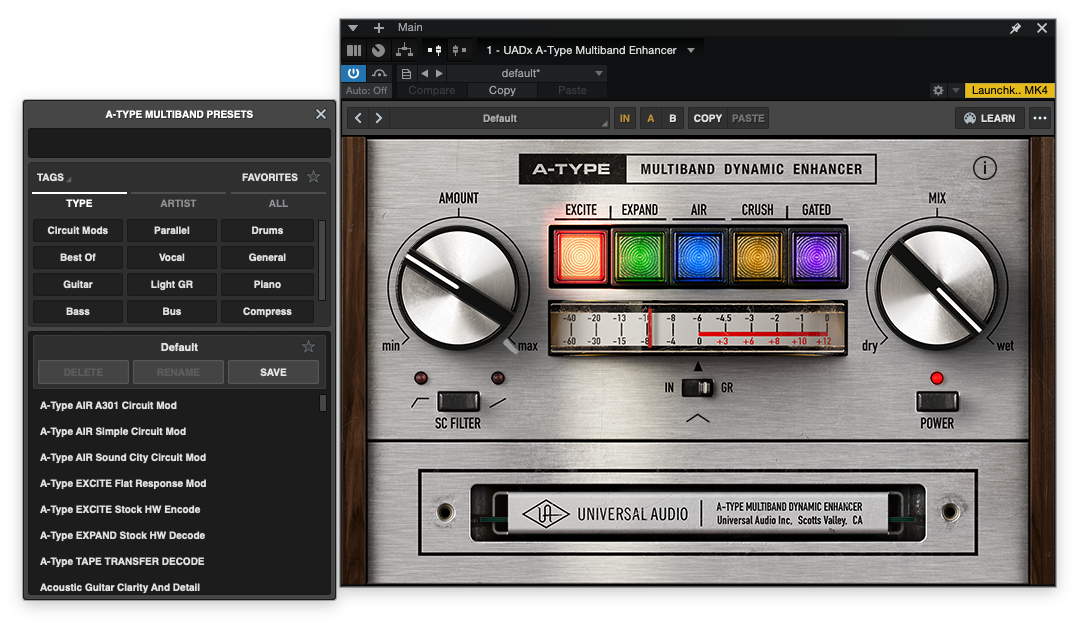Toggle the IN bypass button
Screen dimensions: 1079x627
click(x=624, y=118)
